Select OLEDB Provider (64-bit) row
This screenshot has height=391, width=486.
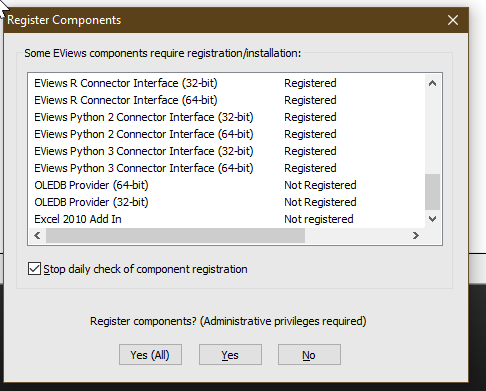coord(227,185)
